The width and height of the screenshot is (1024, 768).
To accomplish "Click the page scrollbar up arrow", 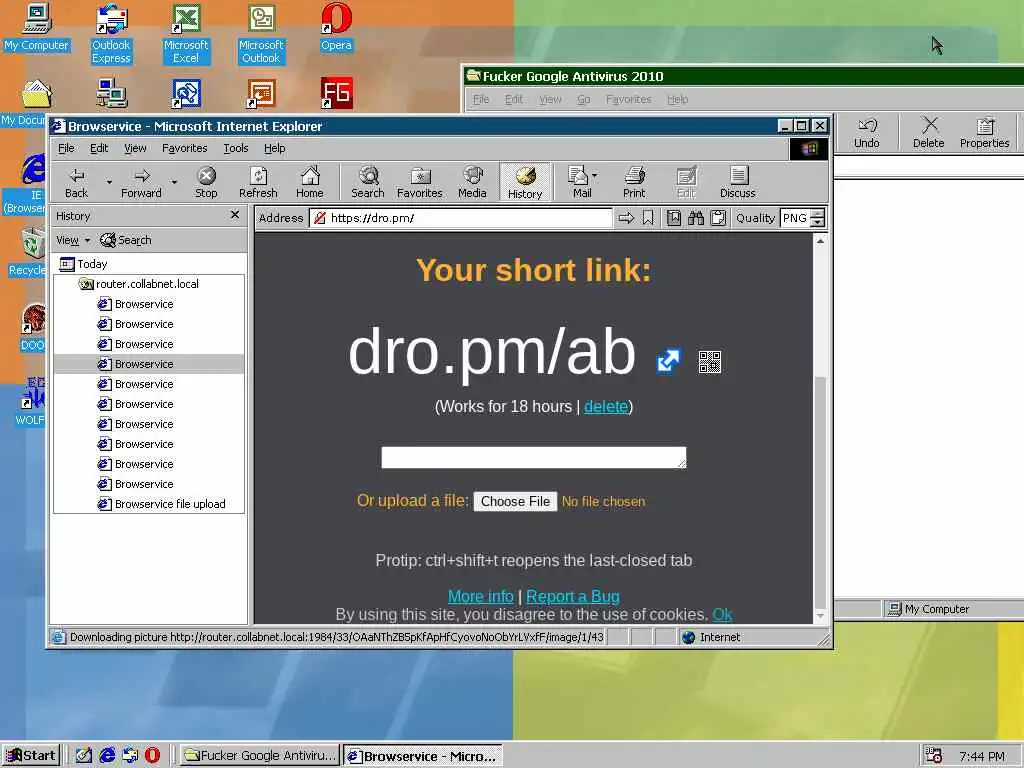I will click(820, 241).
